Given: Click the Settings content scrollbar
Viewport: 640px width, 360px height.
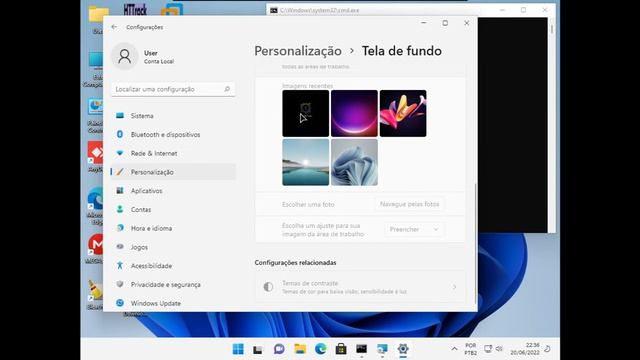Looking at the screenshot, I should point(475,244).
